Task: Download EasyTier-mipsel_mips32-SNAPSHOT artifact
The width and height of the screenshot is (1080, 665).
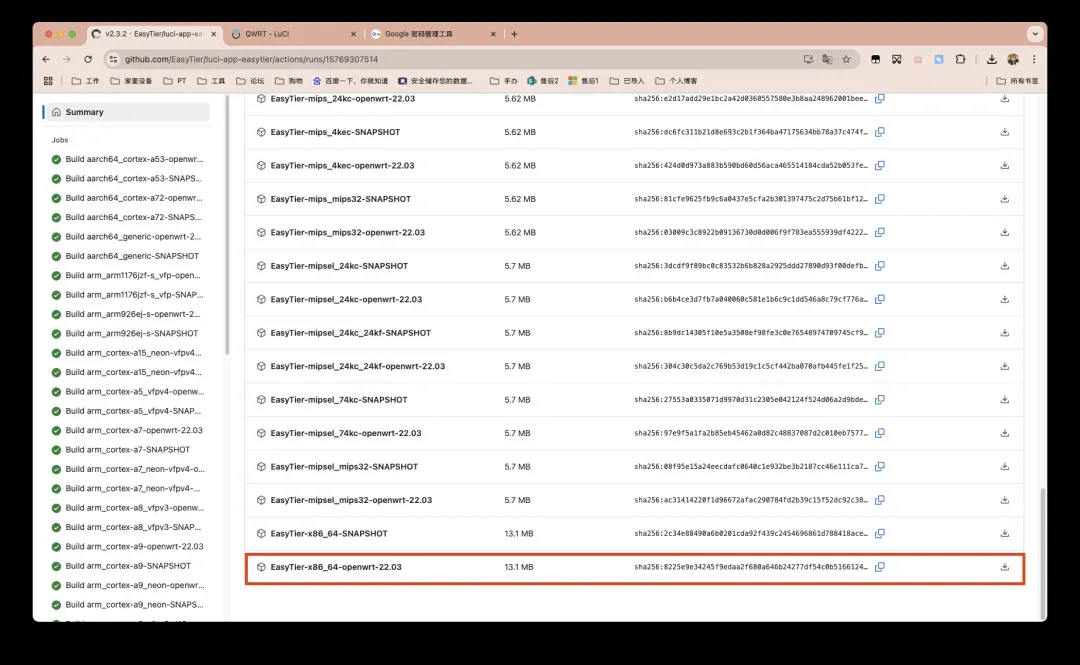Action: pos(1004,467)
